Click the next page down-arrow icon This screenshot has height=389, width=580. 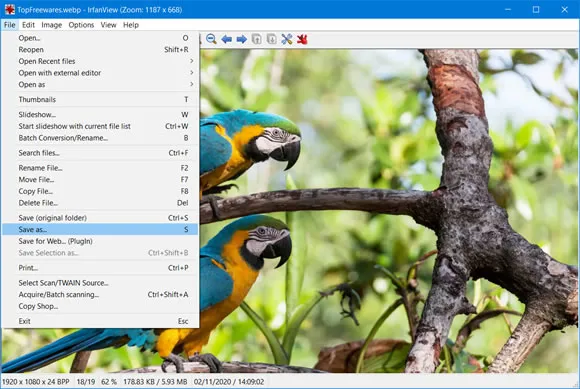click(272, 39)
